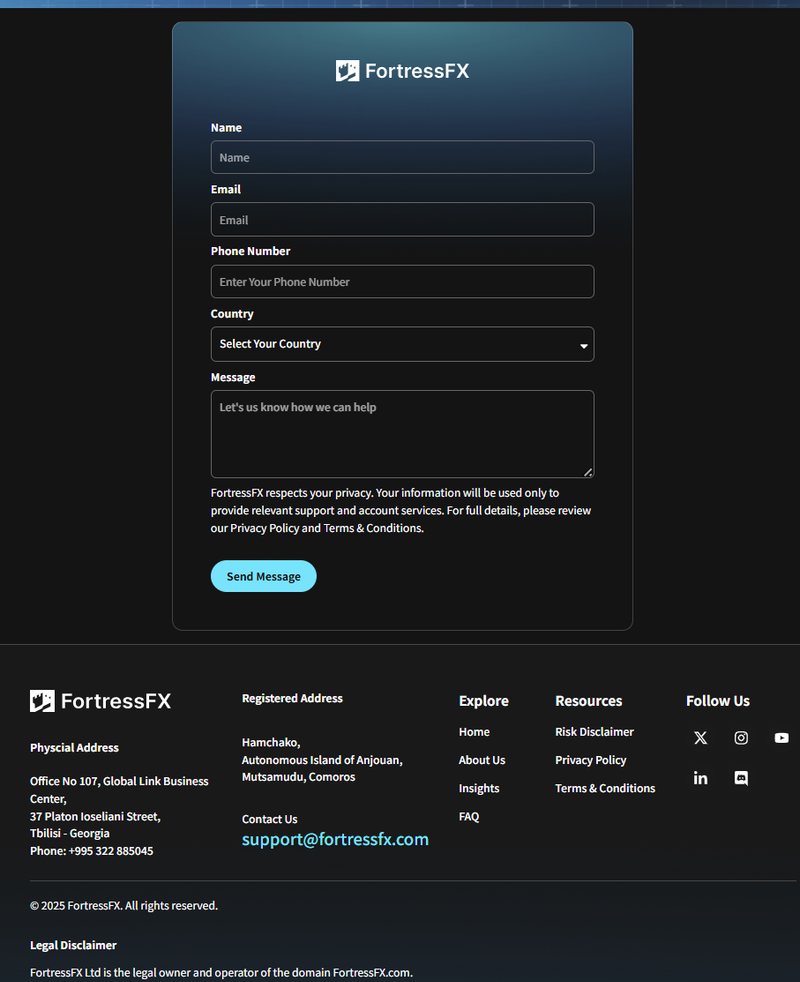Screen dimensions: 800x982
Task: Click the Message box resize handle
Action: pos(588,472)
